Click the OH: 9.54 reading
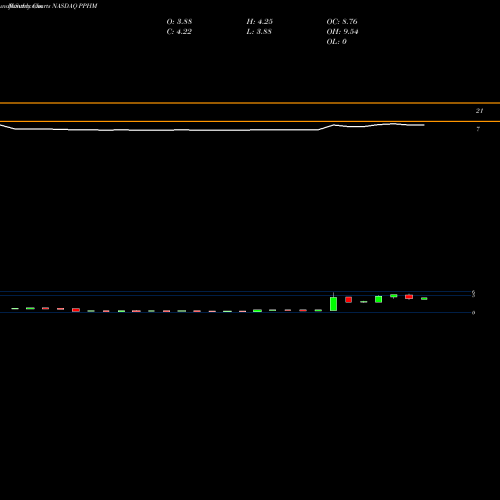Viewport: 500px width, 500px height. 342,31
